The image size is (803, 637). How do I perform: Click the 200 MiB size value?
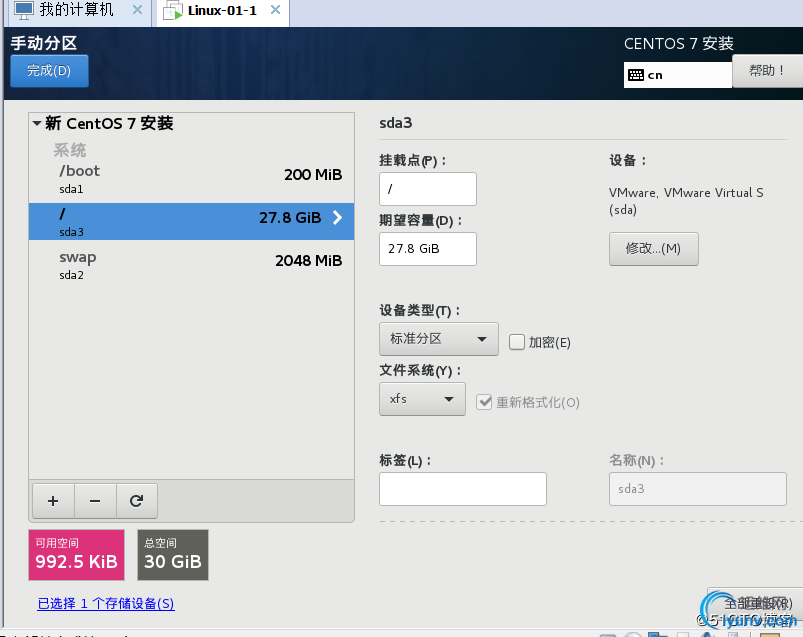[x=313, y=175]
